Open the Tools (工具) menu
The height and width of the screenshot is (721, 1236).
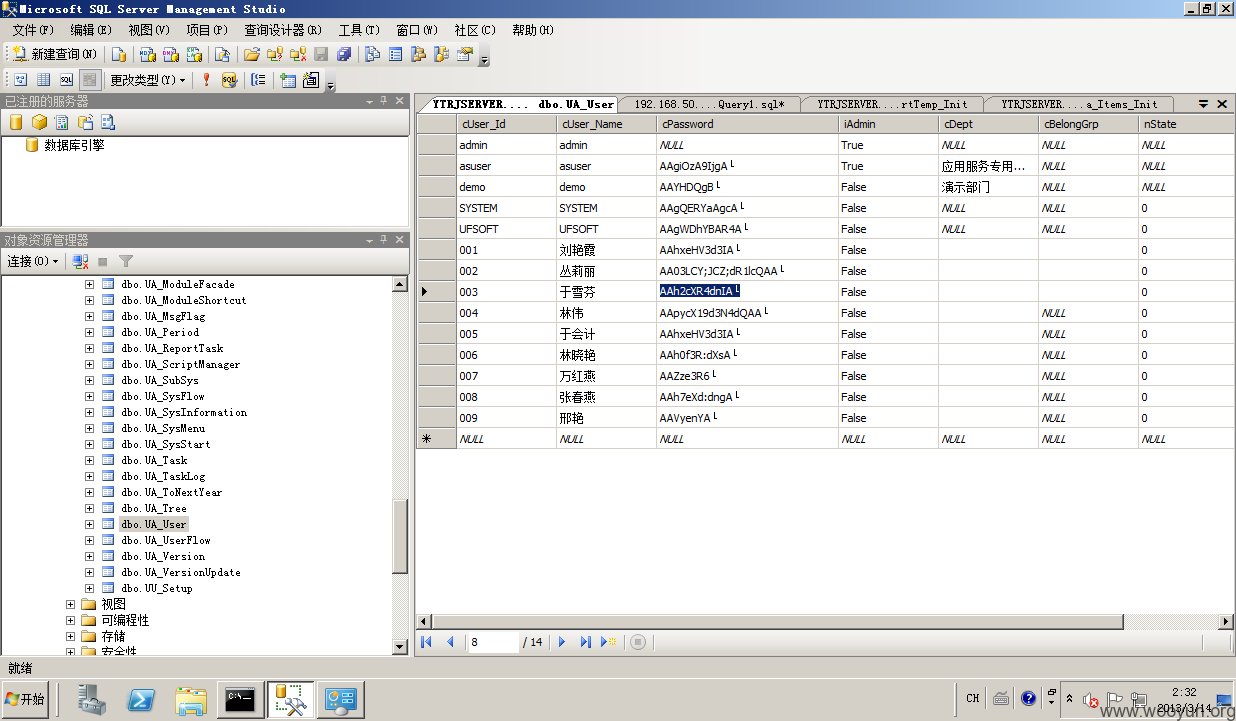pyautogui.click(x=359, y=30)
